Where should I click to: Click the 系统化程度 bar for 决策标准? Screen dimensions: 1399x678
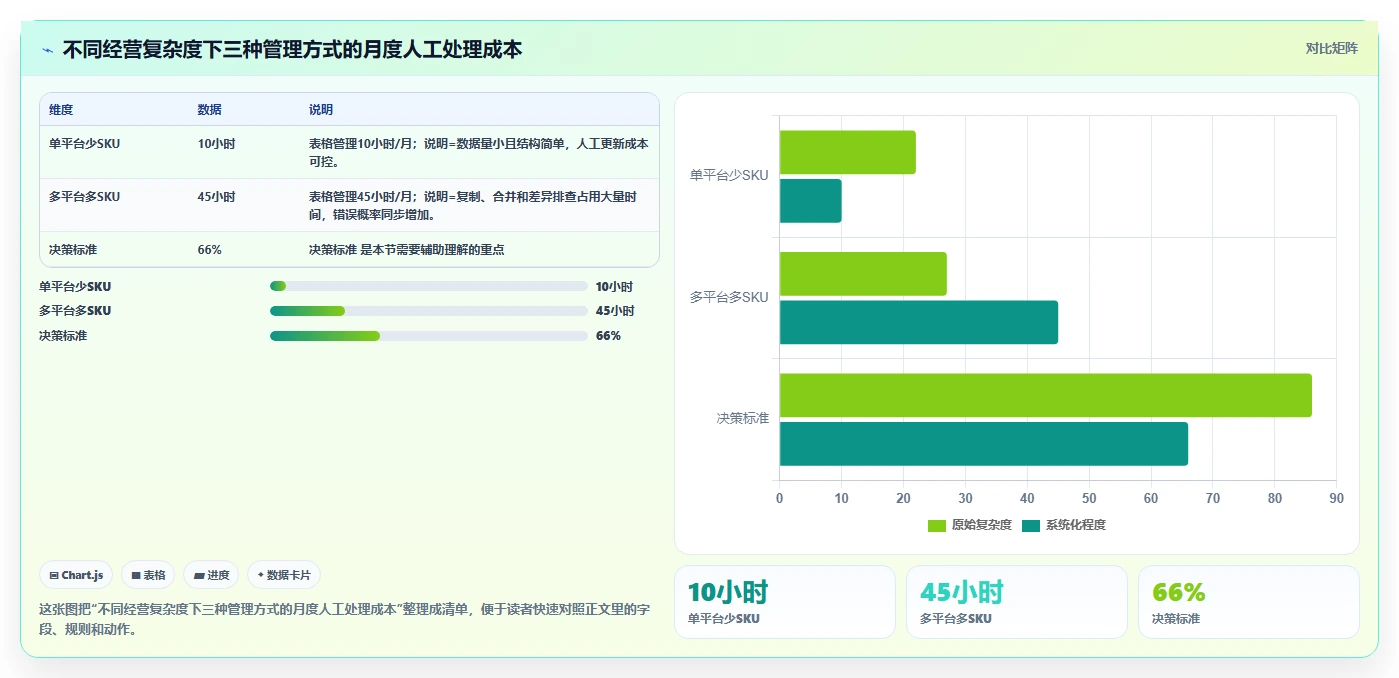[x=984, y=444]
